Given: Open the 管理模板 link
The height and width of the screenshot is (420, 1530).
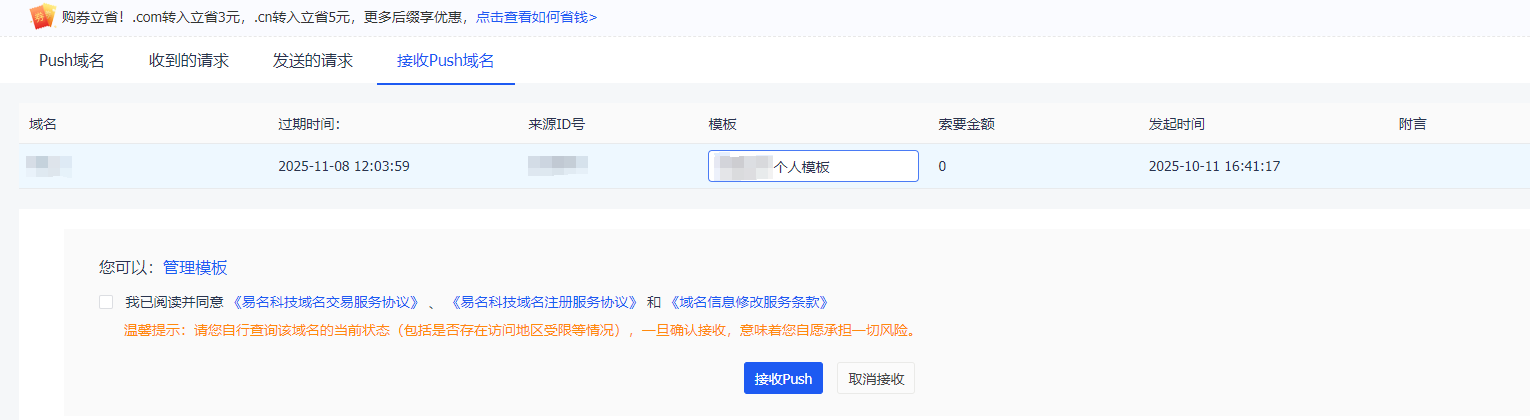Looking at the screenshot, I should (x=195, y=267).
